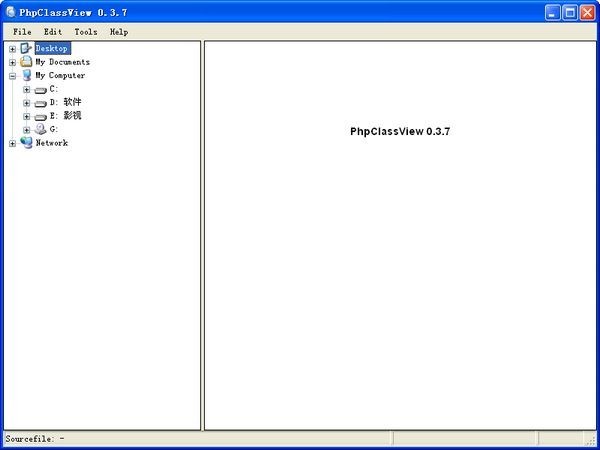
Task: Collapse the My Computer tree node
Action: [x=13, y=76]
